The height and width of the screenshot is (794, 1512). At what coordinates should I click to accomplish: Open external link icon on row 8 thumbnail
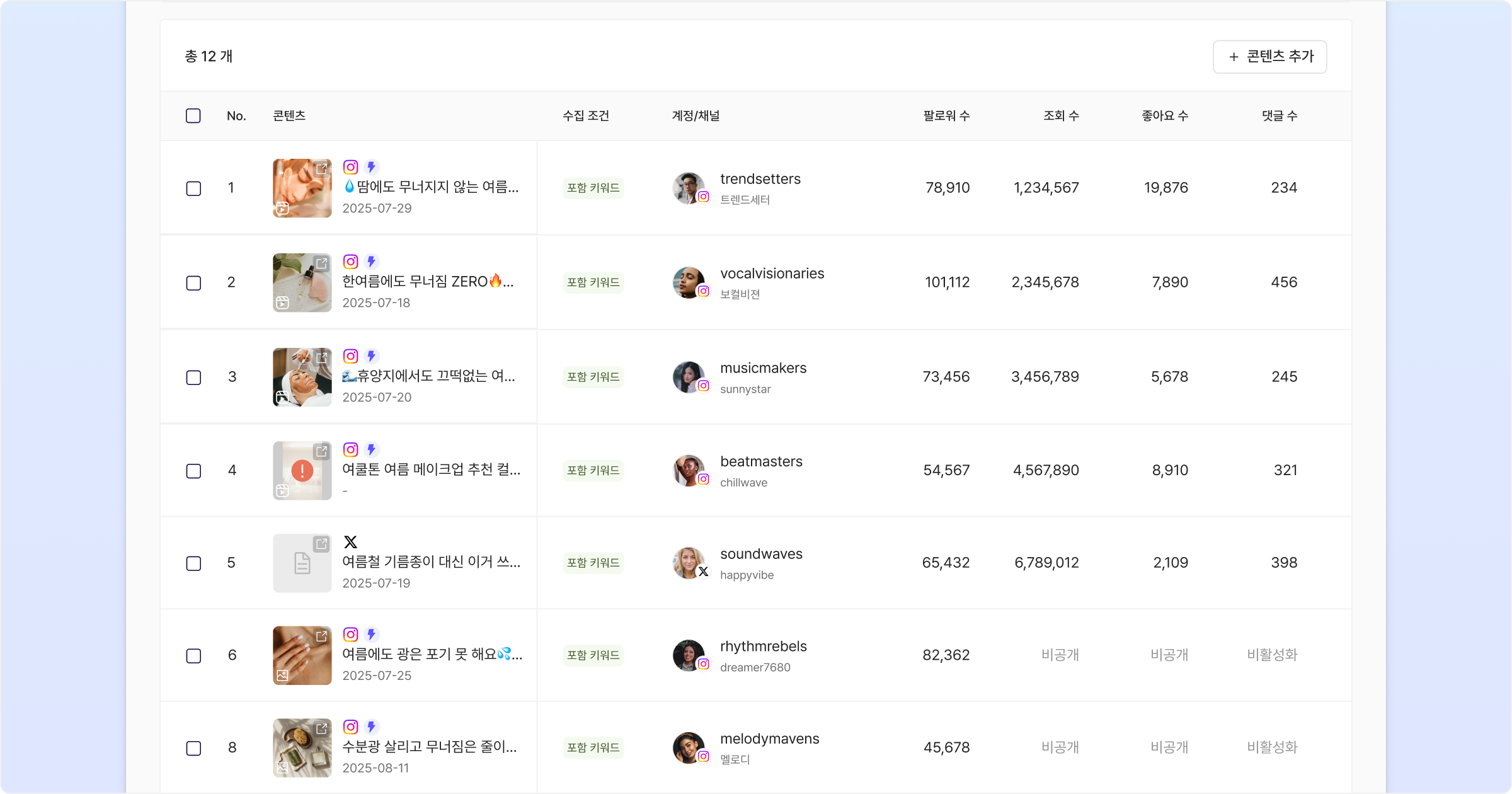(322, 728)
